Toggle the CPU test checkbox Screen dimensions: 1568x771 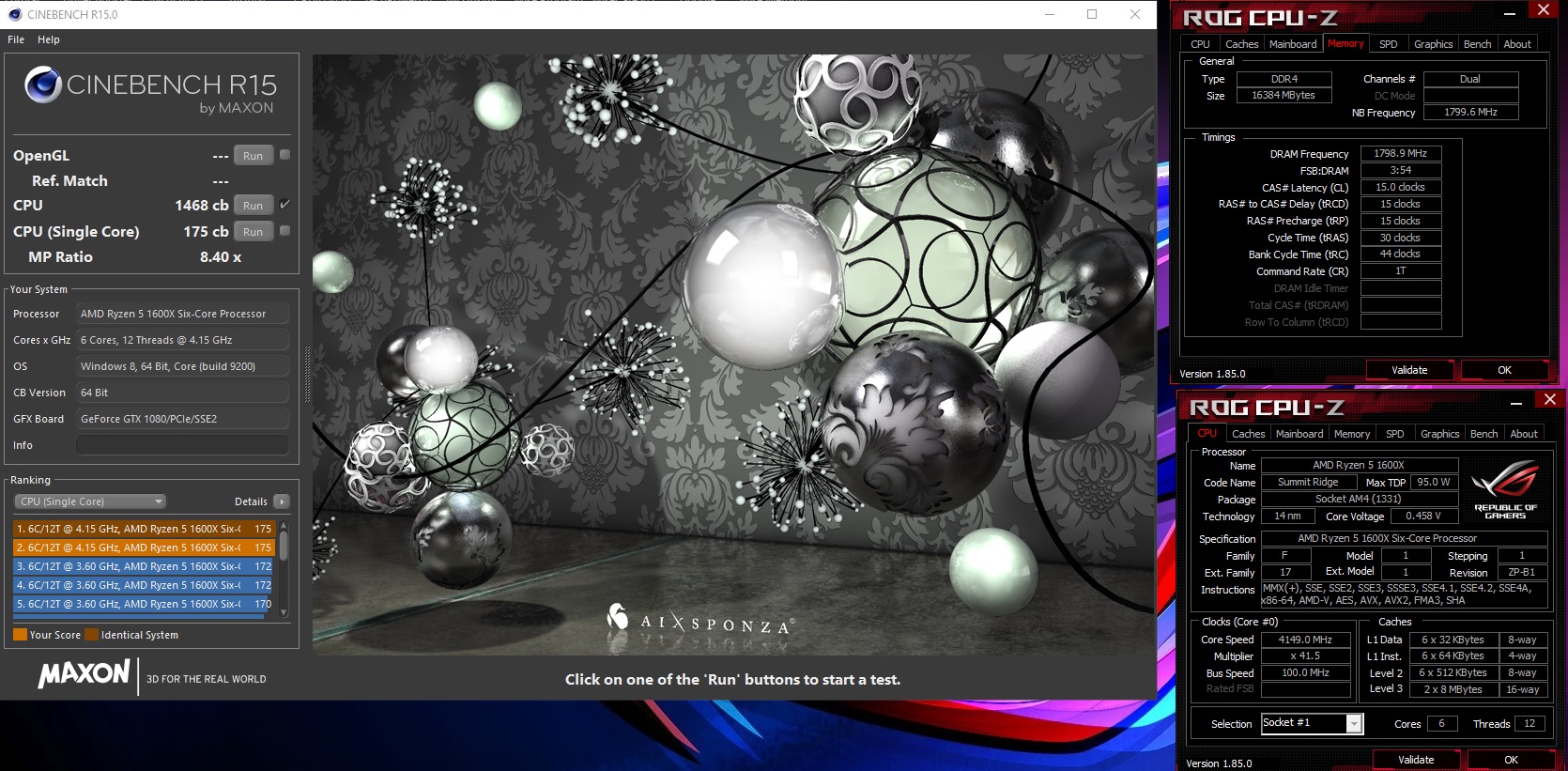(284, 204)
